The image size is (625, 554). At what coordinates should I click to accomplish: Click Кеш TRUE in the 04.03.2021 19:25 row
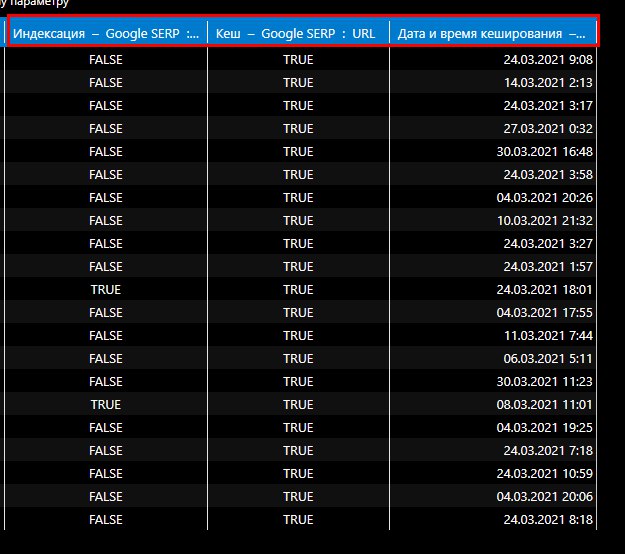tap(298, 428)
